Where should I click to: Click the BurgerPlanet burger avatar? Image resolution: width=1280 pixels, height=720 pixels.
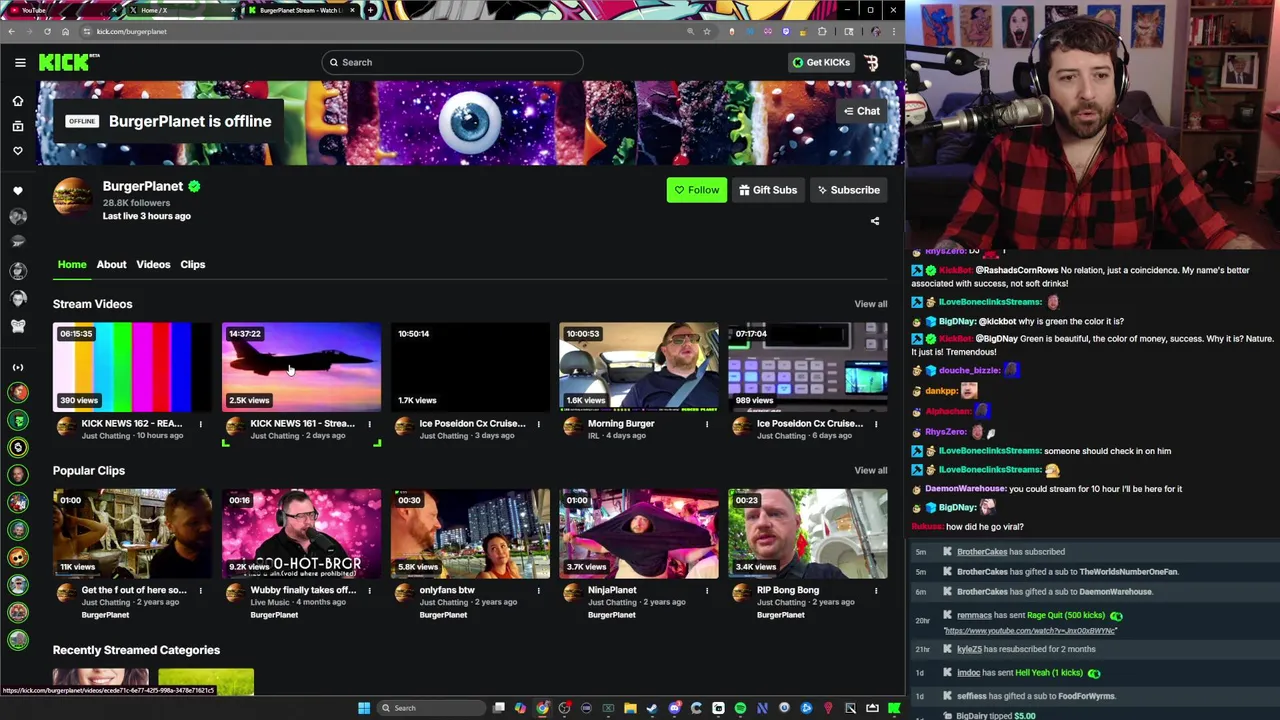(72, 197)
